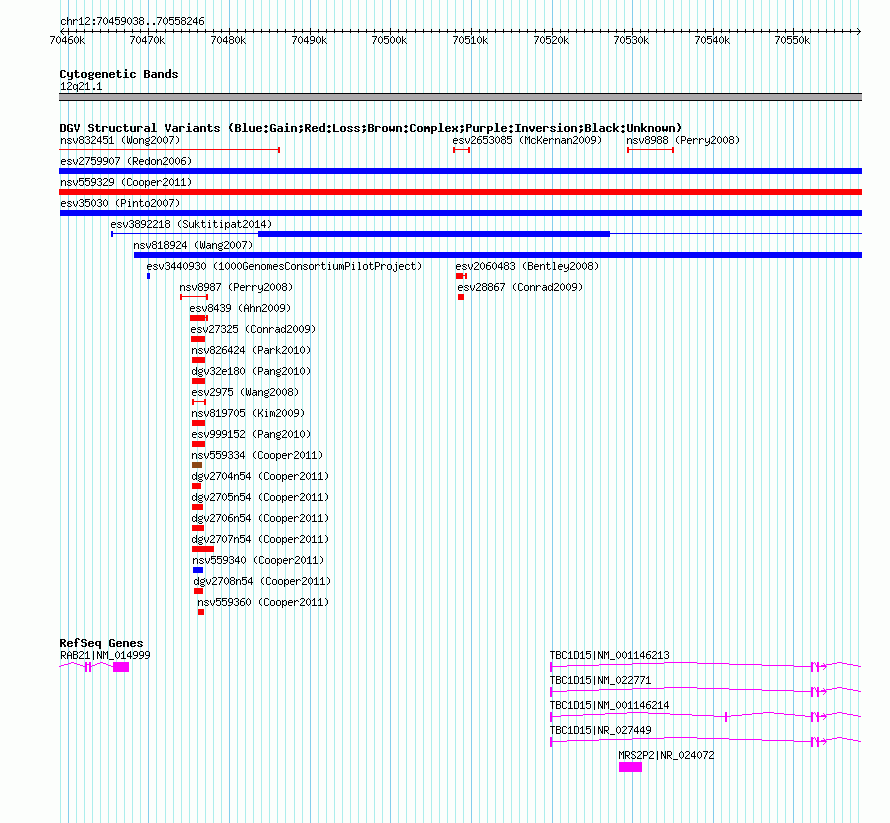The image size is (890, 823).
Task: Click the red nsv559360 loss glyph
Action: [201, 612]
